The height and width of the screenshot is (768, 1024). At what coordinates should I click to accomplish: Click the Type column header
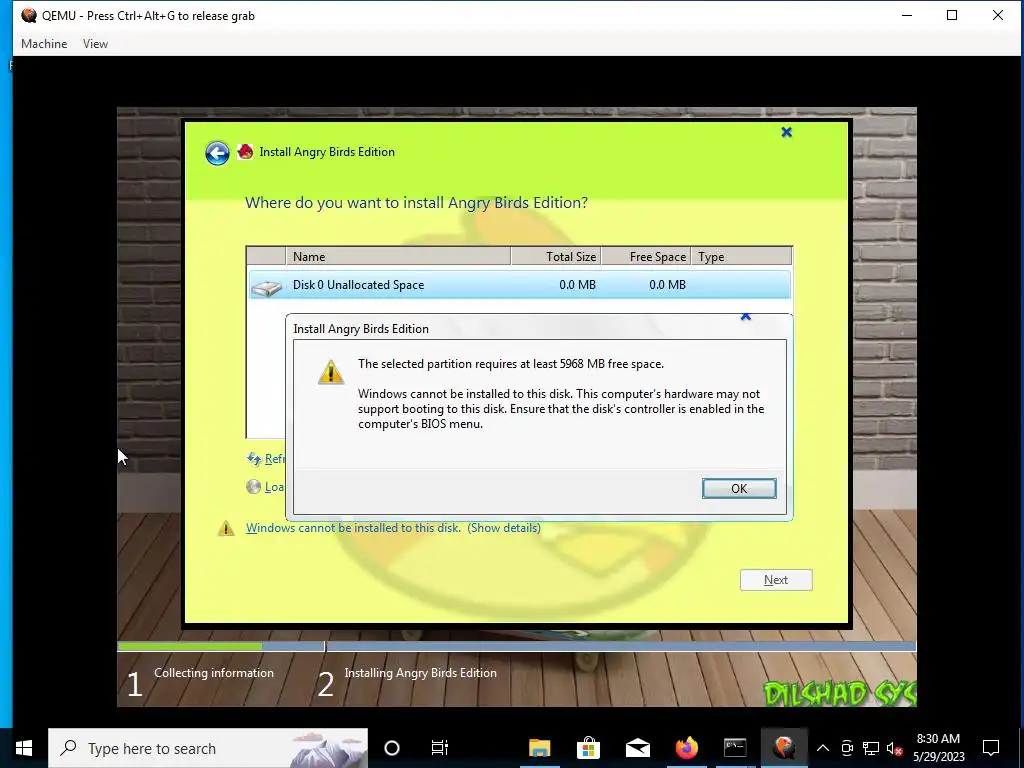741,257
